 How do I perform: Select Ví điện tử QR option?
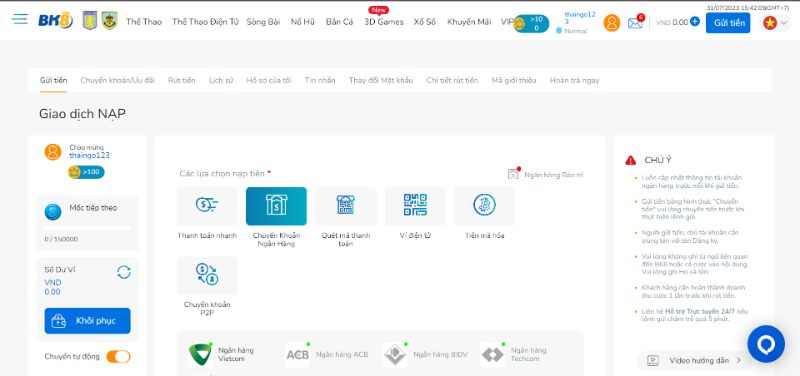coord(415,206)
